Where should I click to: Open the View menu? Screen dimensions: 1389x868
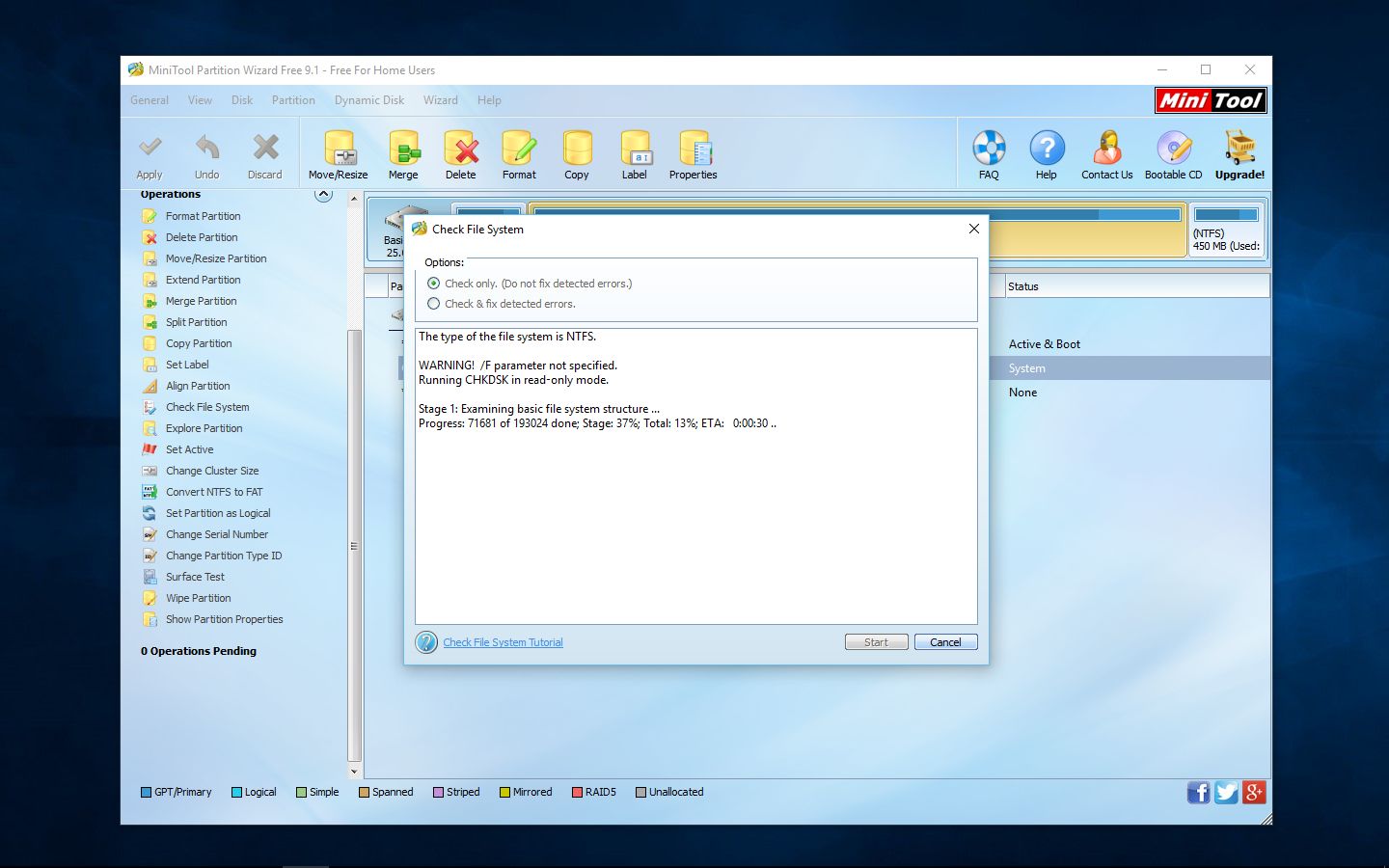pos(200,100)
